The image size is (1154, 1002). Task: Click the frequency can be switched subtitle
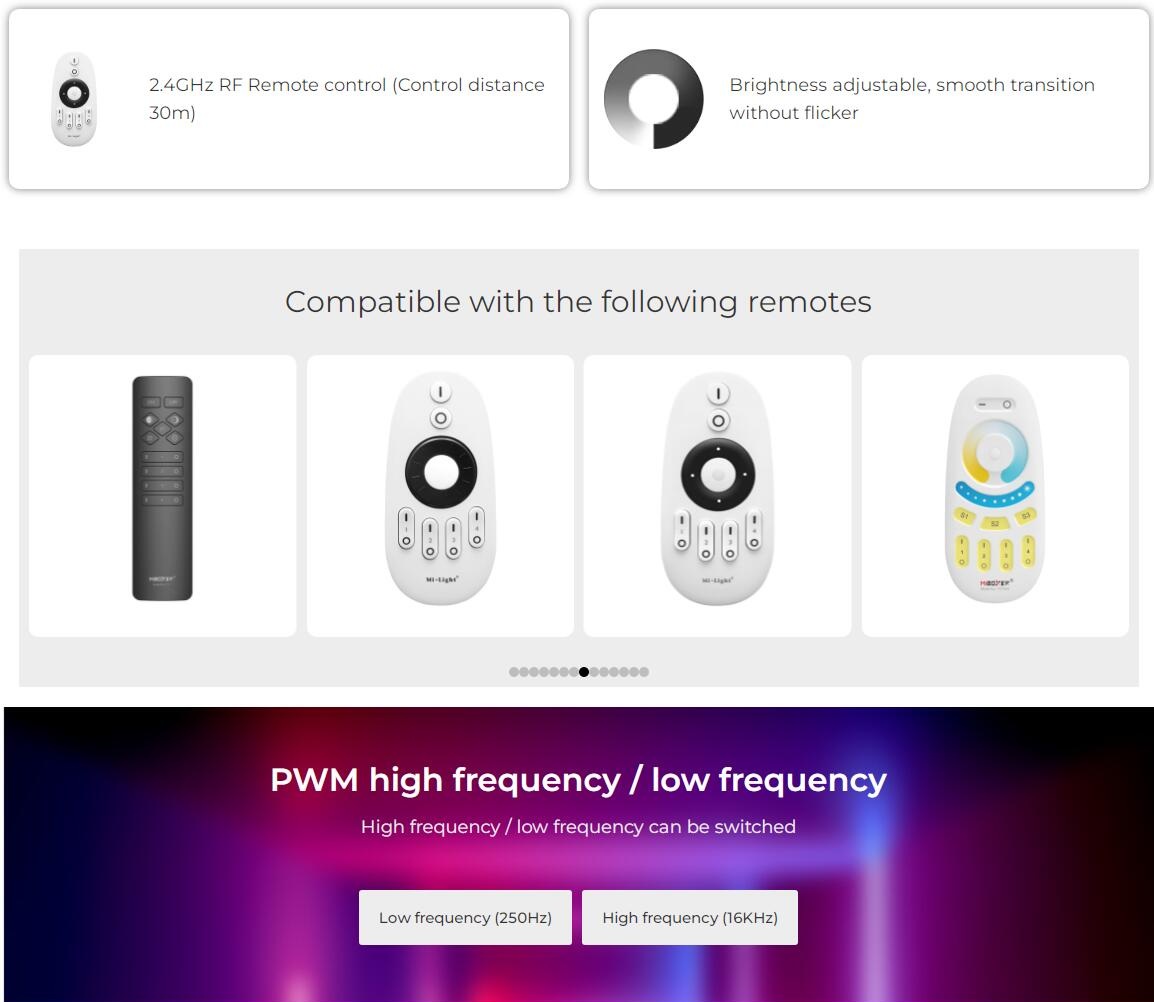pos(578,827)
